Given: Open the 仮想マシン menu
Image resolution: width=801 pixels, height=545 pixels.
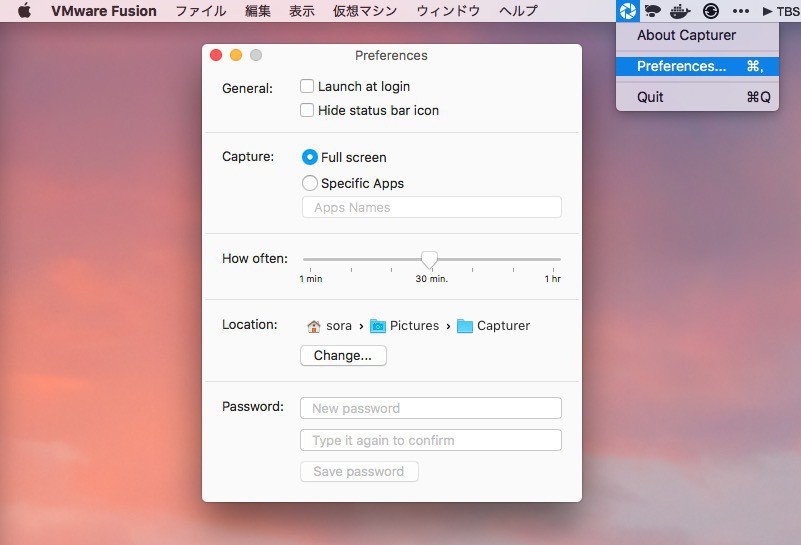Looking at the screenshot, I should [365, 11].
